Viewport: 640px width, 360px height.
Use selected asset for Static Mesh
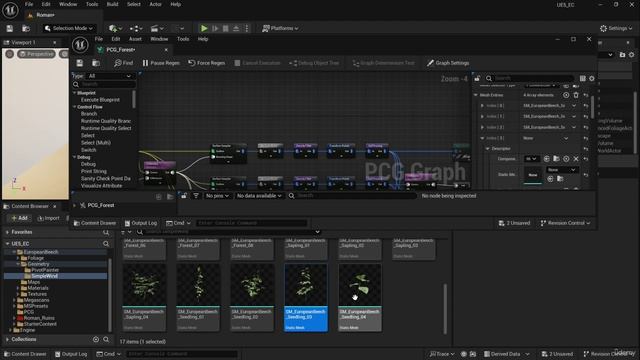tap(550, 179)
